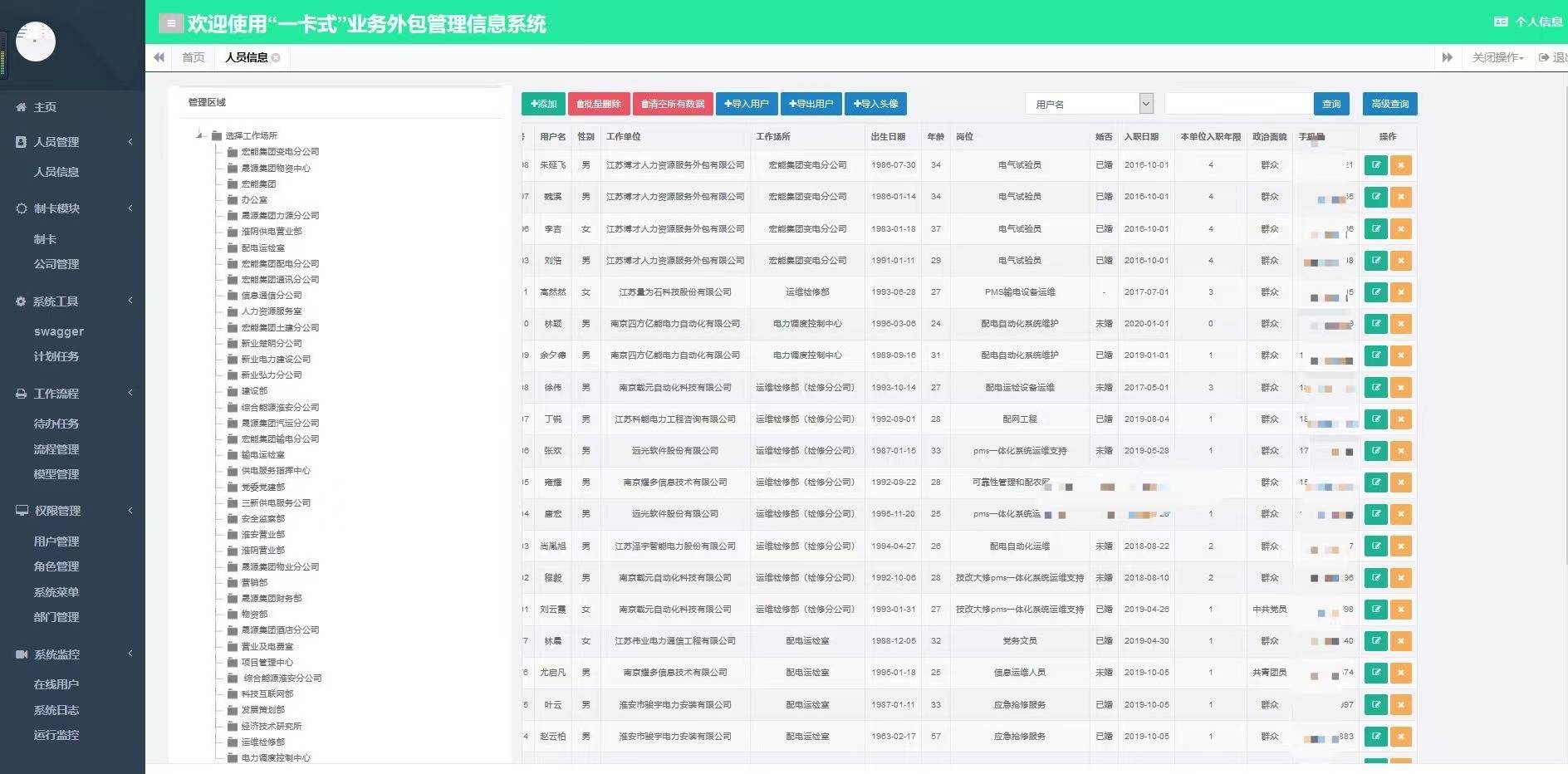Click the tab scroll-right double arrow
The image size is (1568, 774).
coord(1447,57)
